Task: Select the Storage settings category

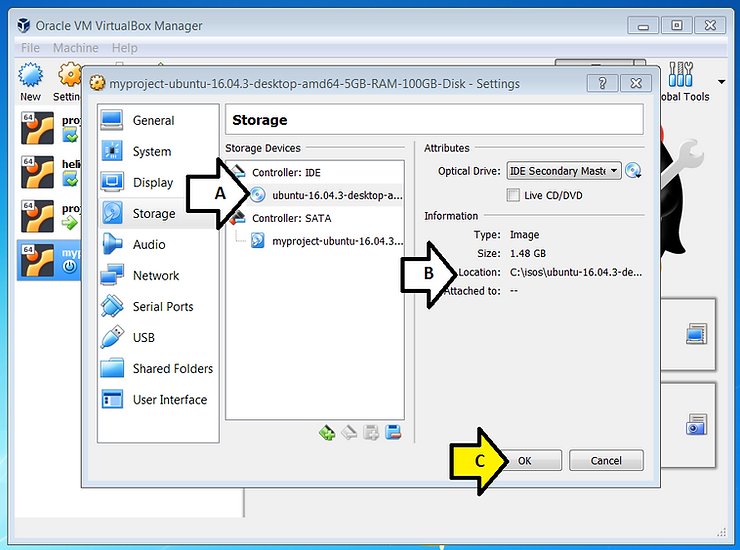Action: coord(158,213)
